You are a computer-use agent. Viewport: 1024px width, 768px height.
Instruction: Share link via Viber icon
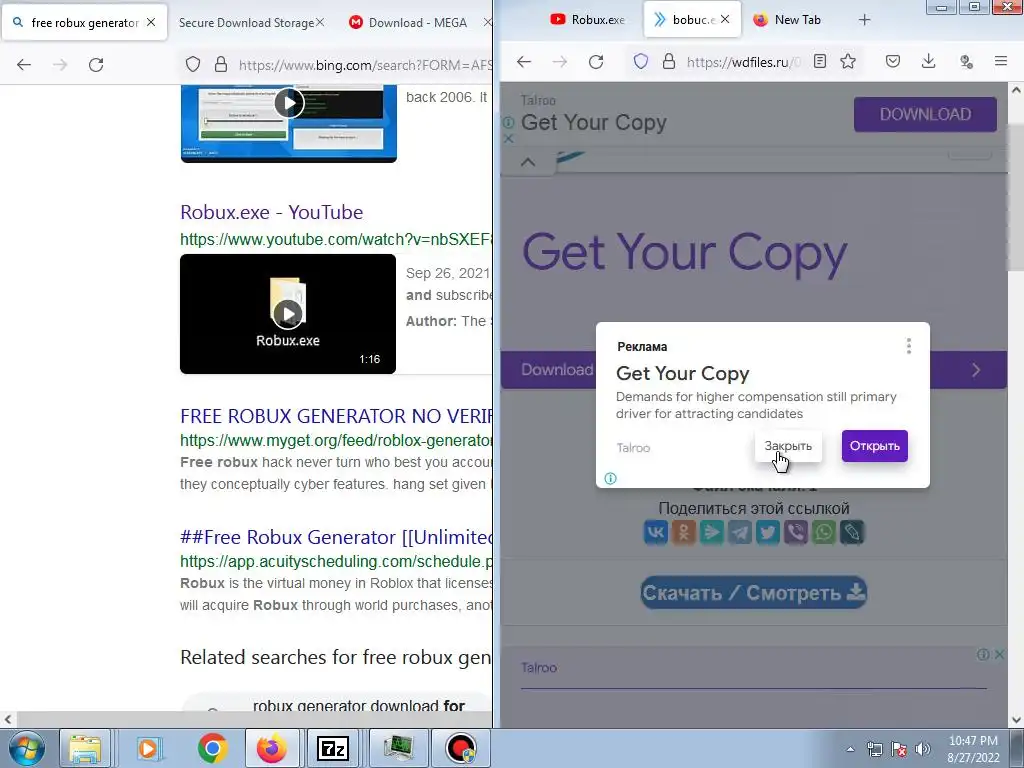(796, 532)
